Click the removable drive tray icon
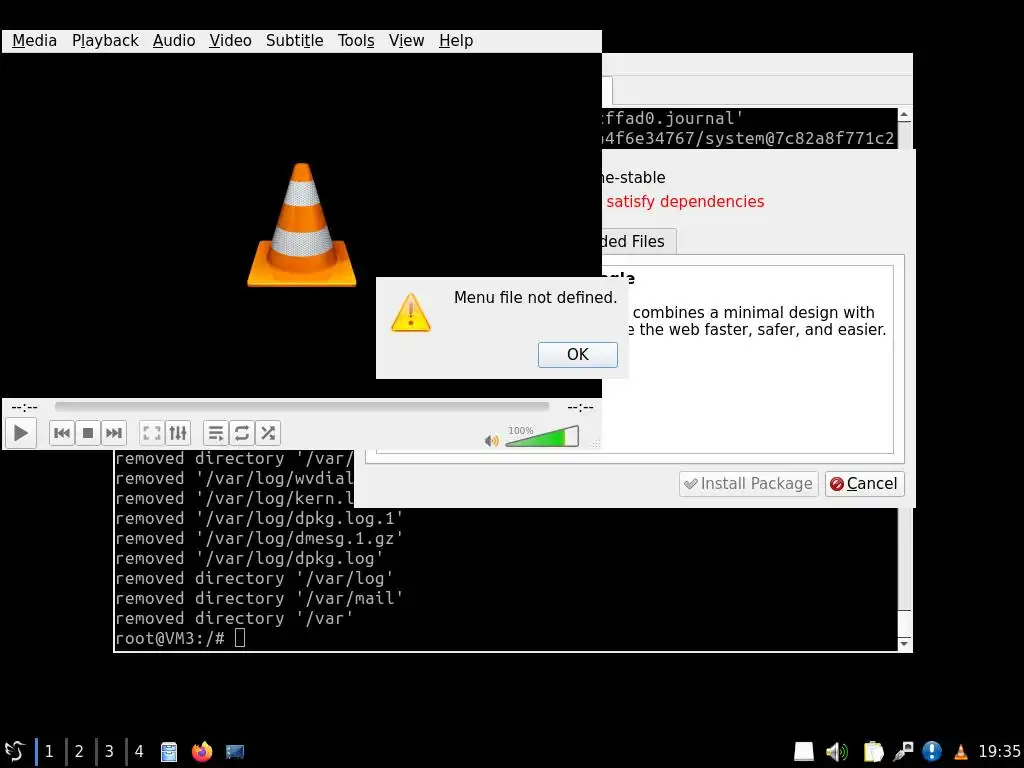Viewport: 1024px width, 768px height. pos(803,752)
